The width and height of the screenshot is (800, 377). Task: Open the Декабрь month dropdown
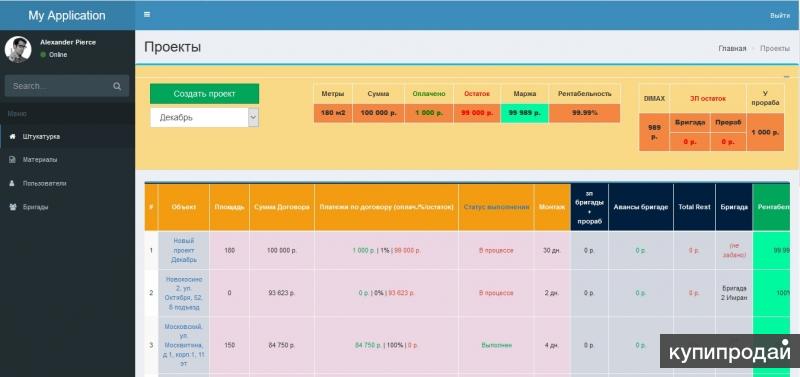(x=205, y=117)
